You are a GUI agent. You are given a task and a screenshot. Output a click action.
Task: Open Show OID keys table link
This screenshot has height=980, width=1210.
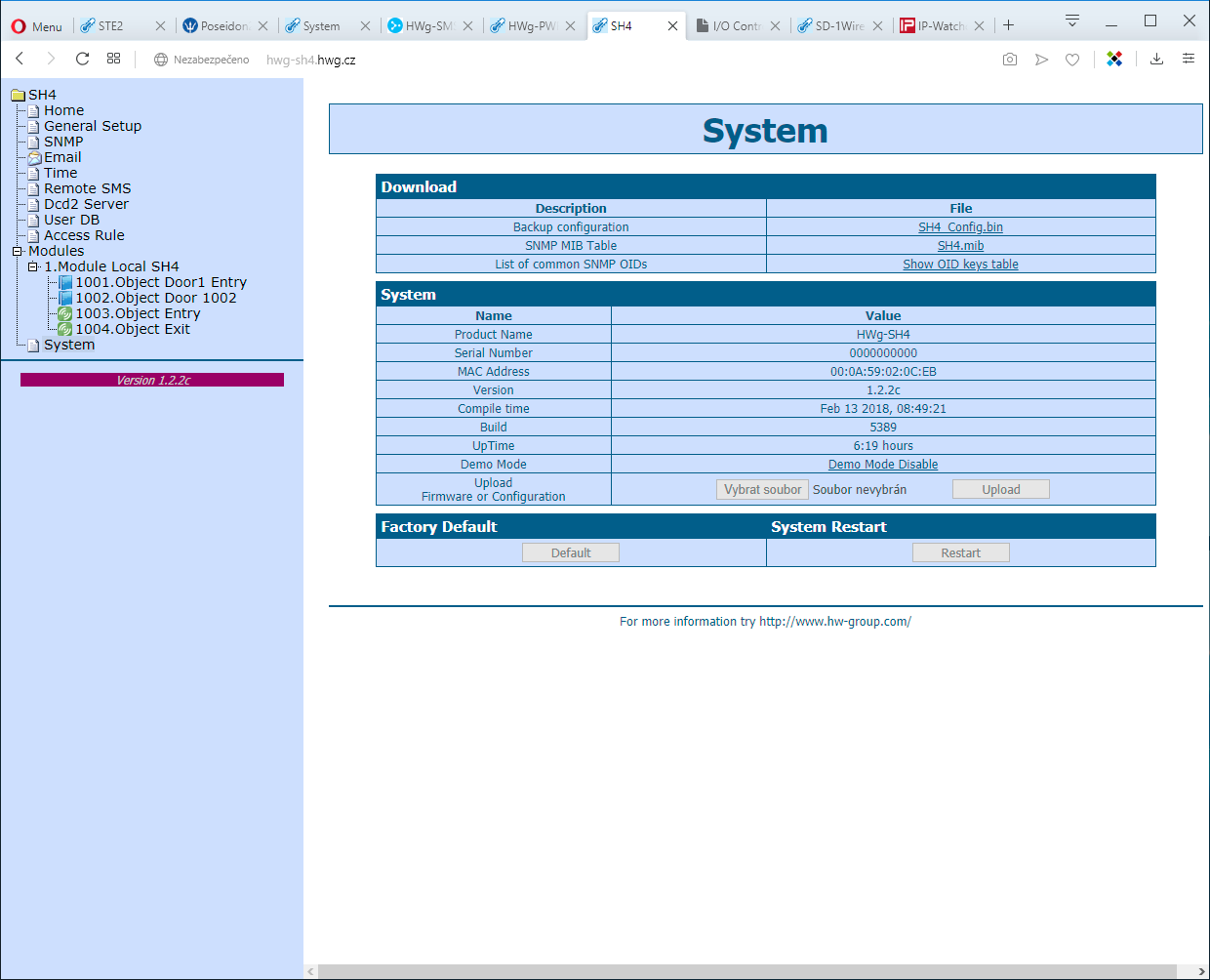(x=960, y=265)
